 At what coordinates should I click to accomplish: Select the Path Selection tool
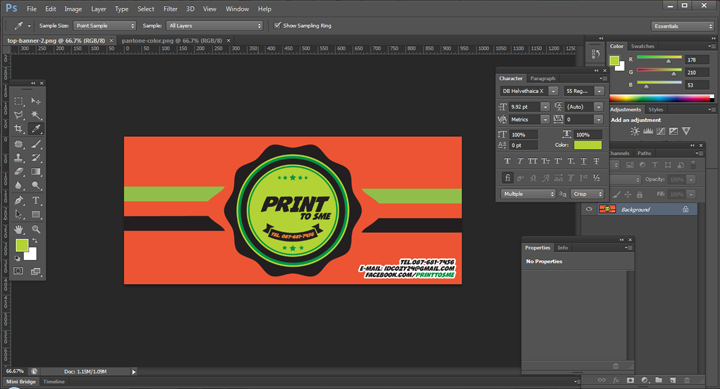point(18,214)
